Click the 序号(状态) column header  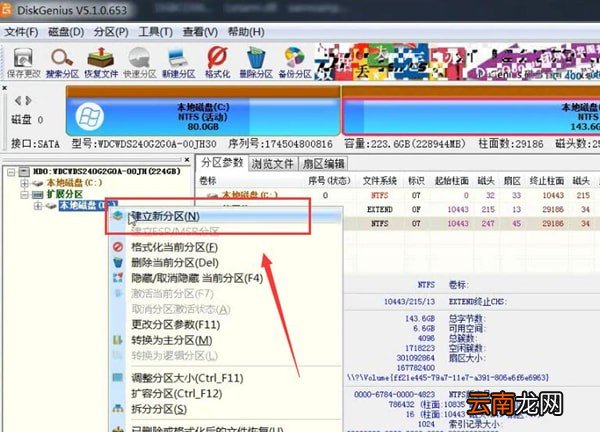pyautogui.click(x=329, y=181)
